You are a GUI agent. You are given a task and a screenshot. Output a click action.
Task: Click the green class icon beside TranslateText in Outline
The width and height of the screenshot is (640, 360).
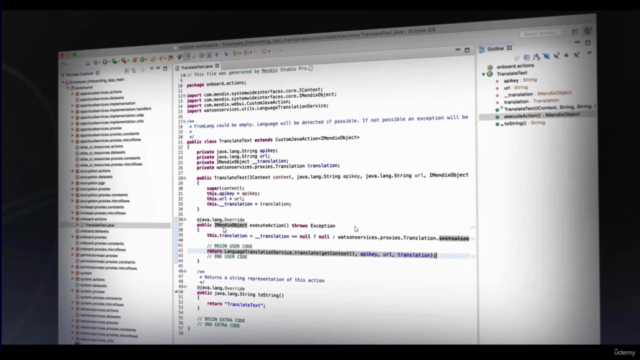pos(490,74)
